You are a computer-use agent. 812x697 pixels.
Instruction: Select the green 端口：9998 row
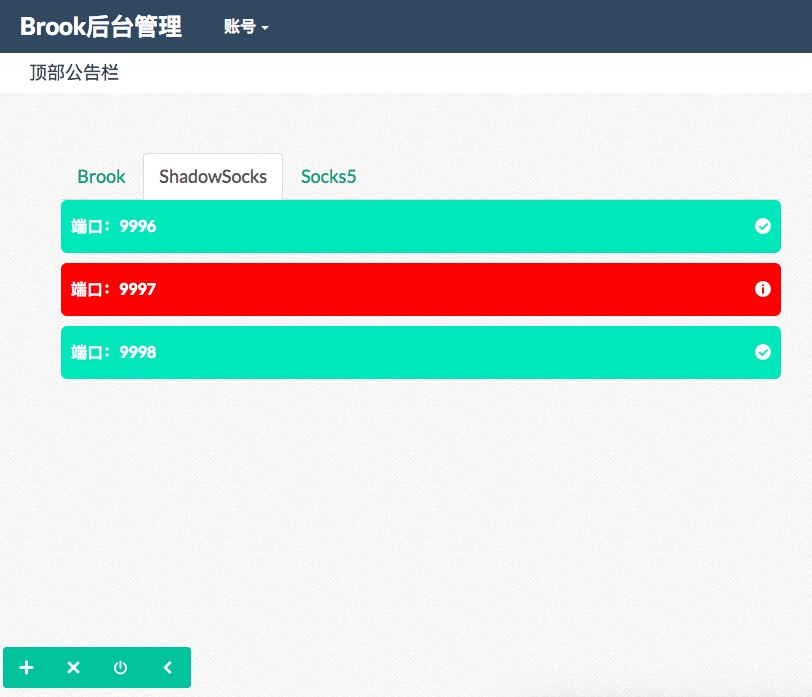420,353
